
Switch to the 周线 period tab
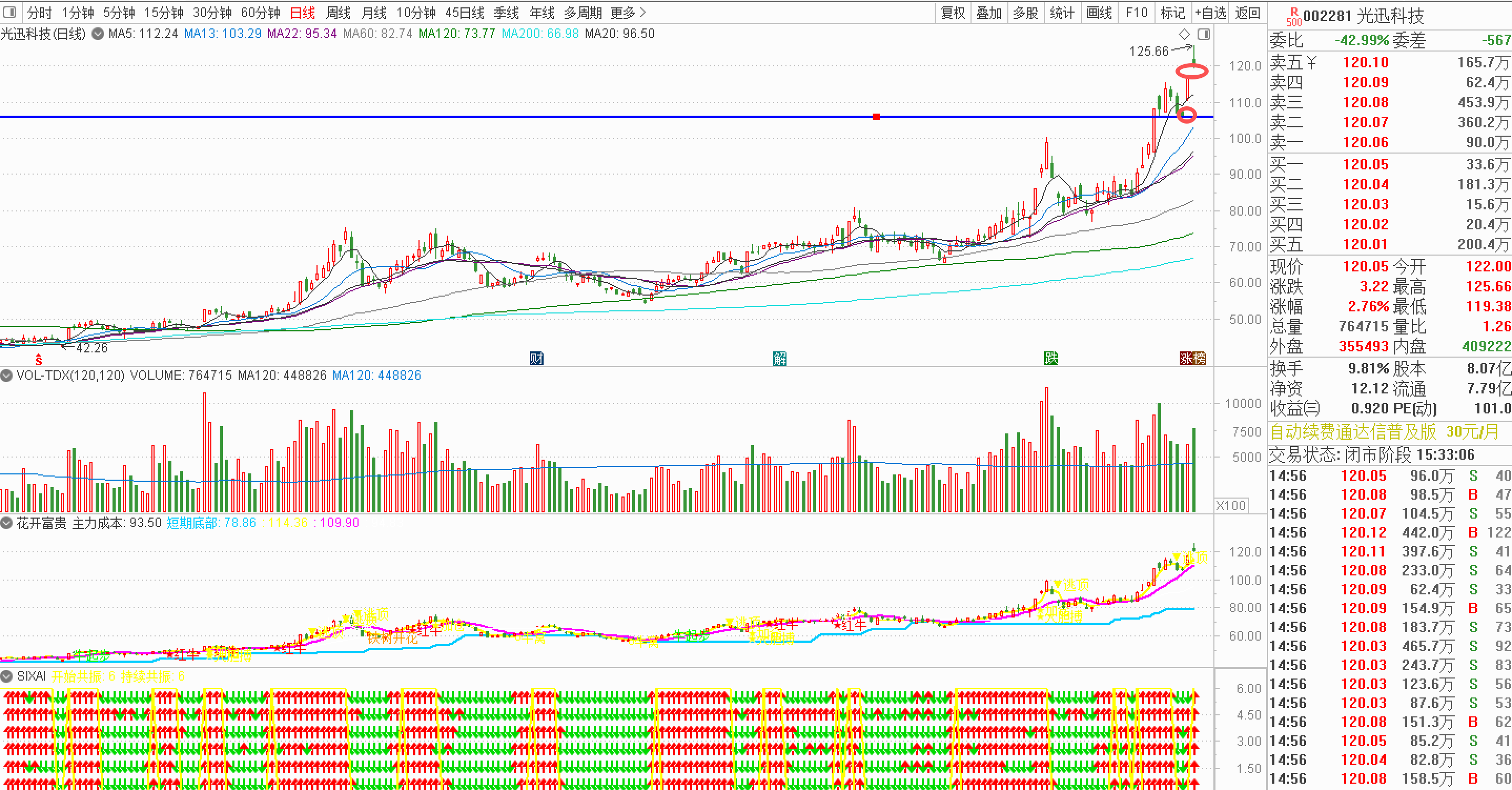pyautogui.click(x=338, y=12)
